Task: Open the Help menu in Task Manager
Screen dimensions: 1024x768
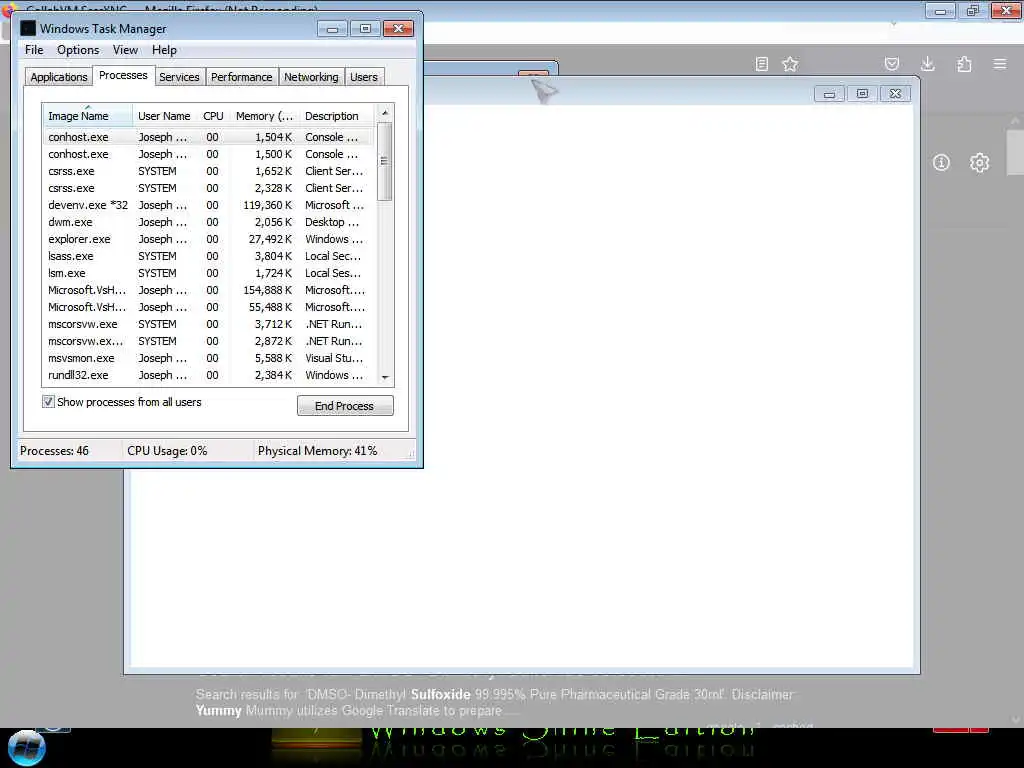Action: tap(164, 50)
